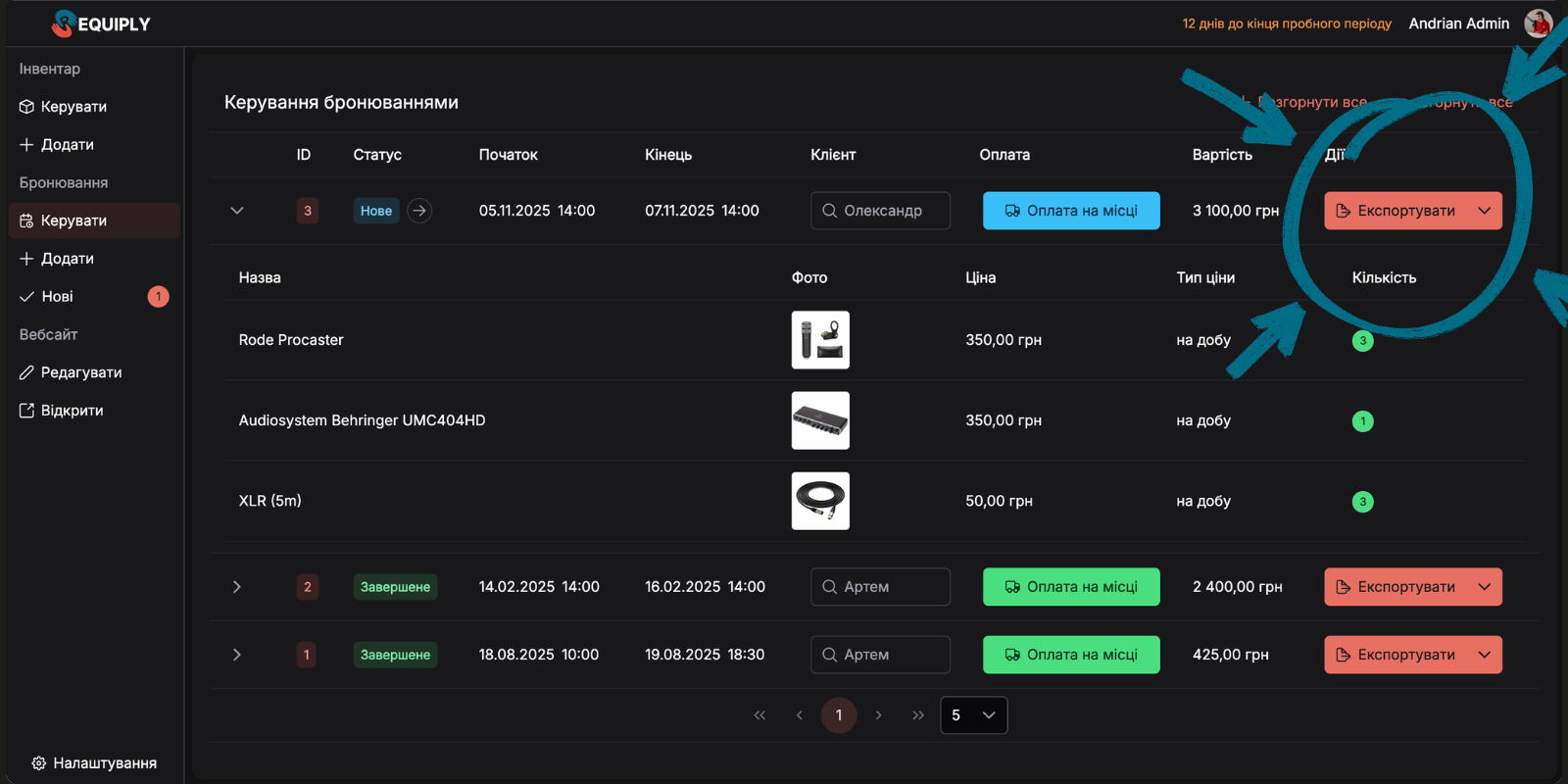Viewport: 1568px width, 784px height.
Task: Click the Кінець column header
Action: tap(668, 155)
